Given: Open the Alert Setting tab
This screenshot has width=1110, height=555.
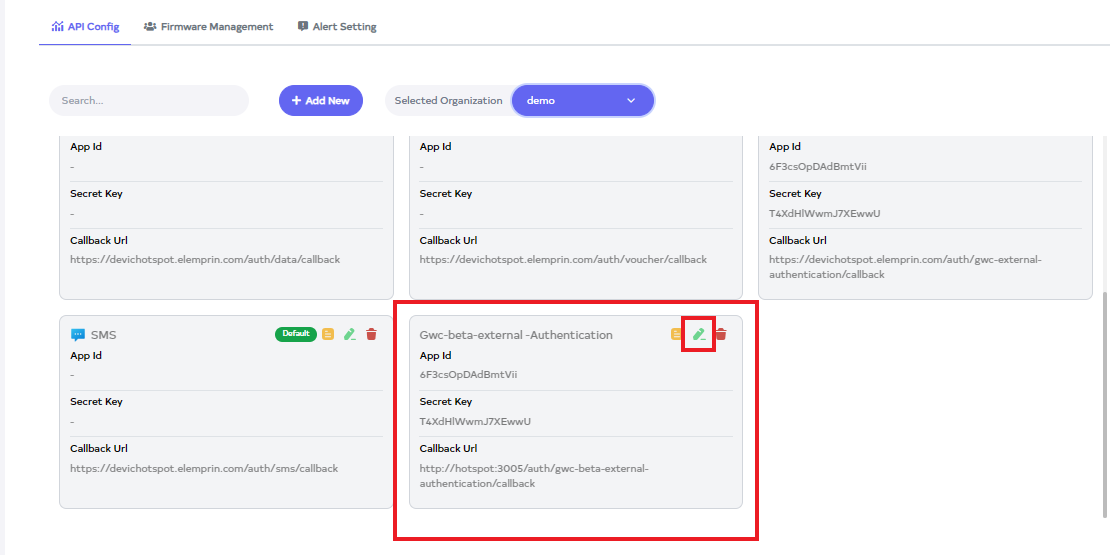Looking at the screenshot, I should pyautogui.click(x=337, y=27).
